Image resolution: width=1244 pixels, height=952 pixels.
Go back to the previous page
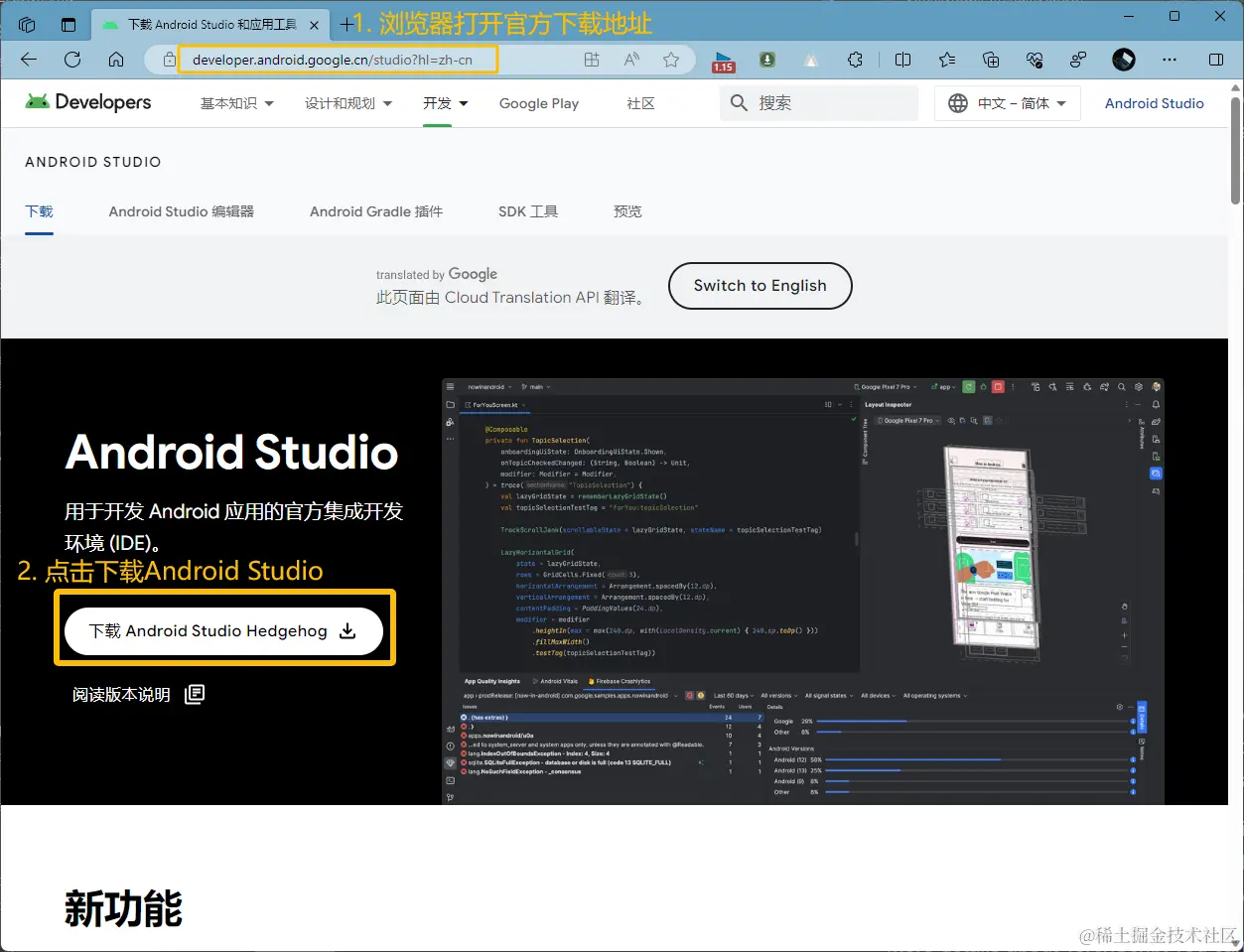click(x=29, y=60)
